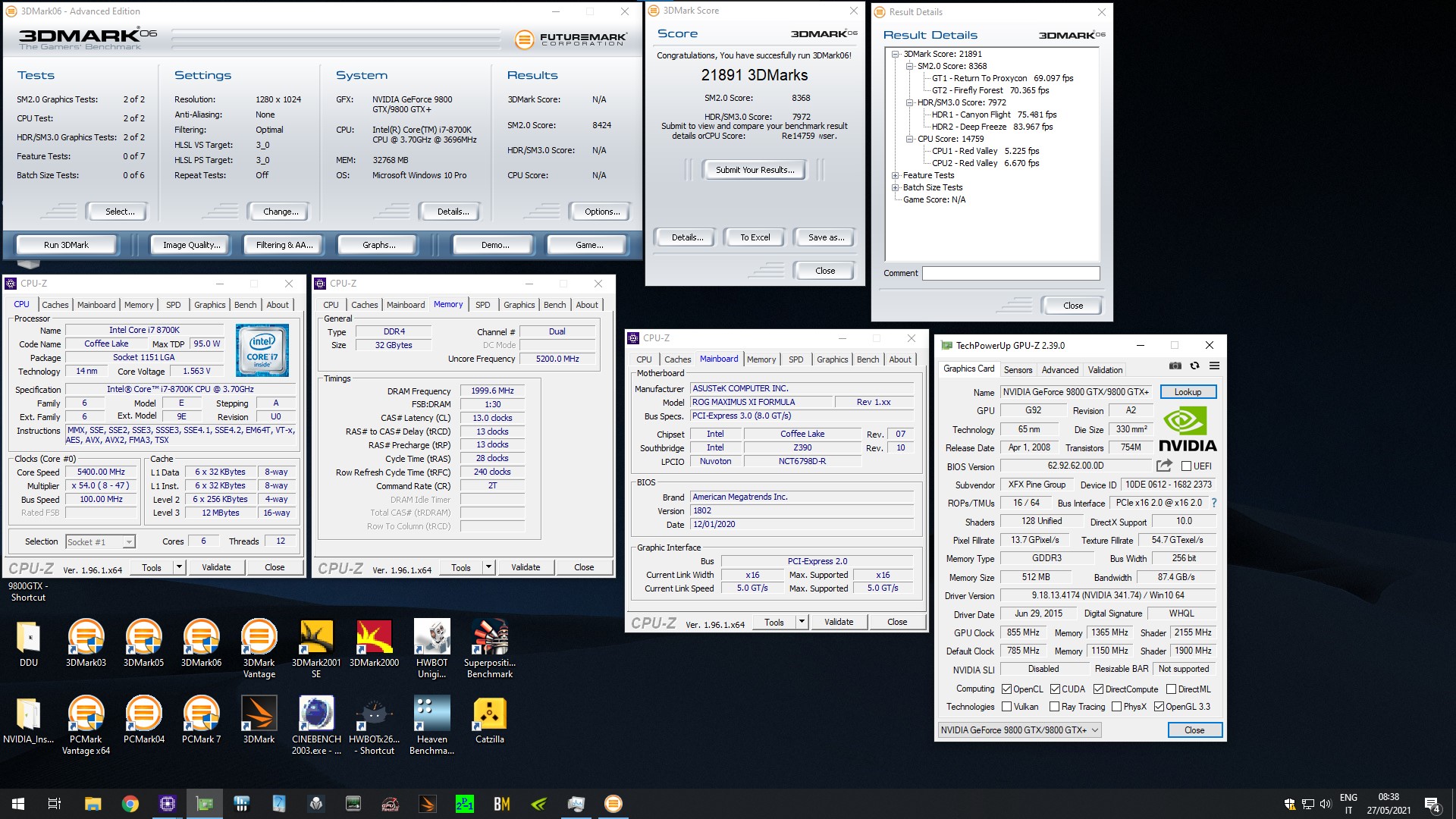This screenshot has width=1456, height=819.
Task: Click the GPU-Z refresh icon
Action: (1194, 366)
